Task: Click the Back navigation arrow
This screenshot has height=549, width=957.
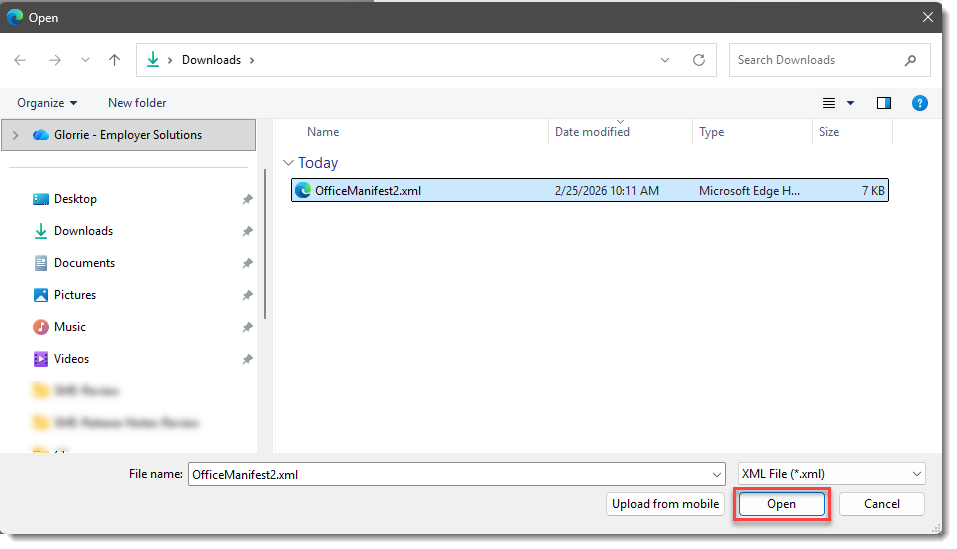Action: (21, 60)
